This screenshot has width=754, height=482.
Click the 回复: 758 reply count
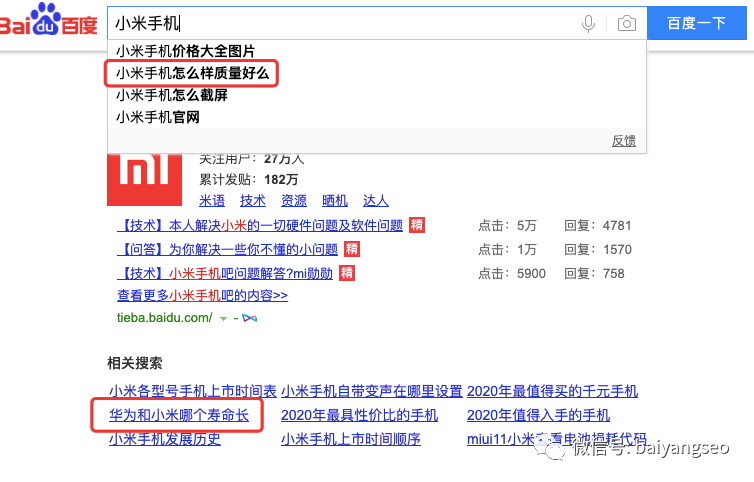click(594, 274)
